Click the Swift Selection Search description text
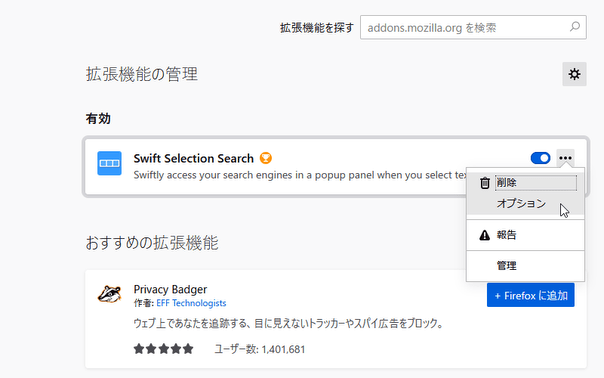604x378 pixels. click(300, 175)
